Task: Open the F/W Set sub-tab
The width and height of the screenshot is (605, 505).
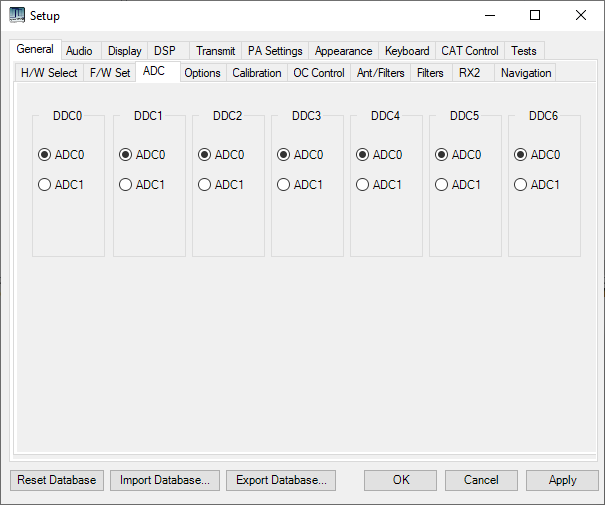Action: (x=110, y=73)
